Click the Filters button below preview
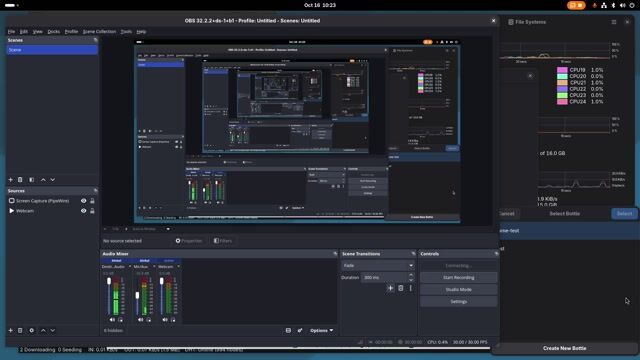 [x=223, y=241]
